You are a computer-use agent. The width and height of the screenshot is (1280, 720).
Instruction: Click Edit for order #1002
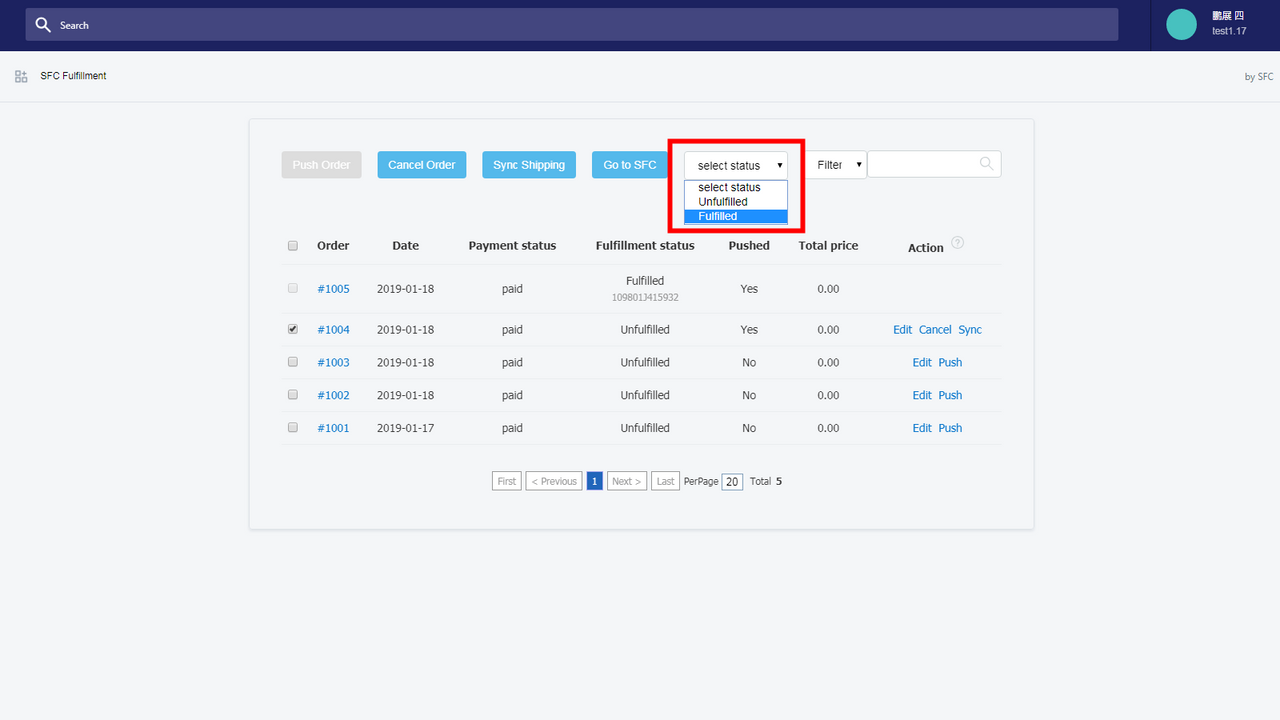(922, 396)
